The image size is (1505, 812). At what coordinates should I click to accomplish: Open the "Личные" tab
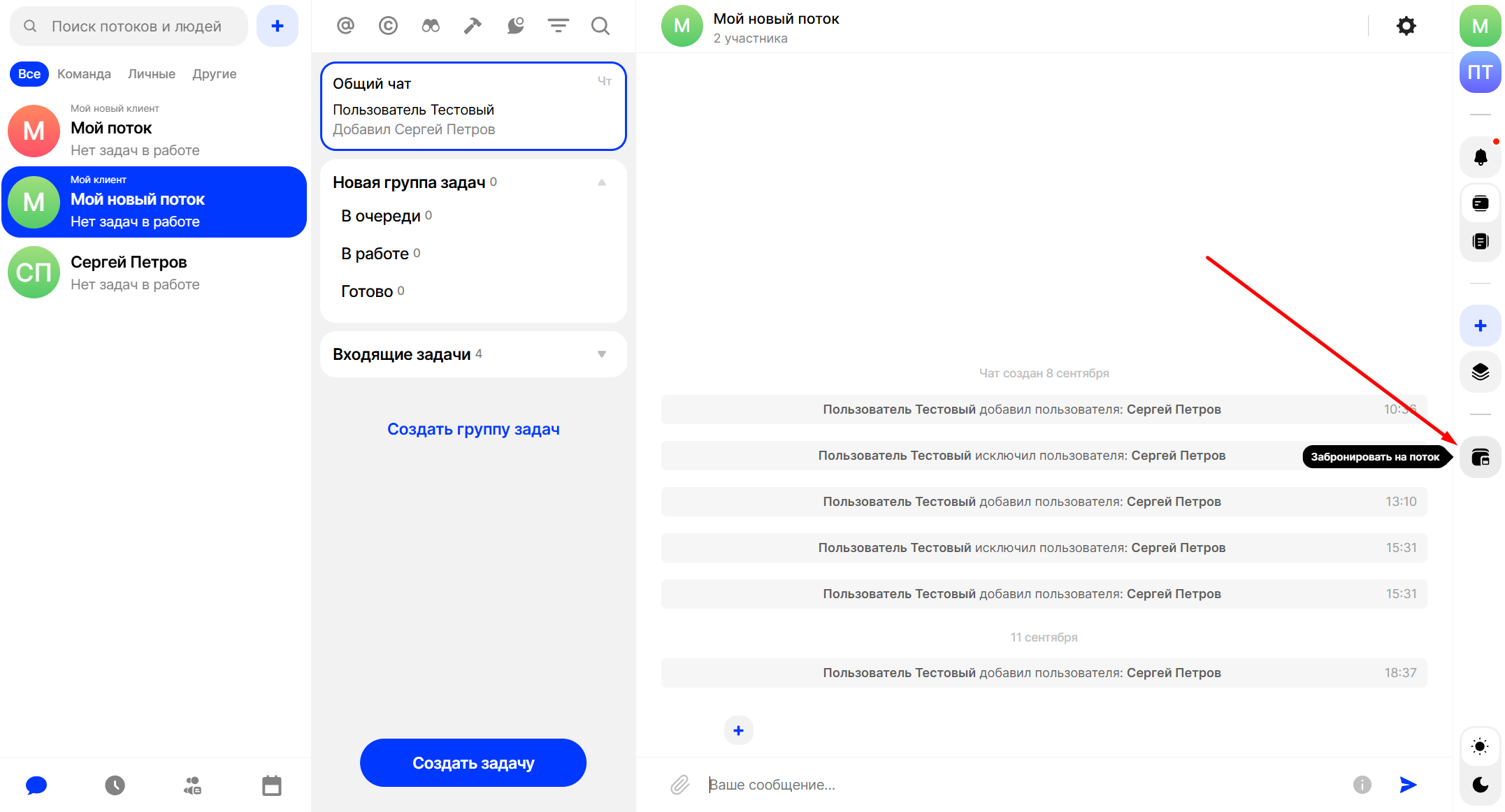pyautogui.click(x=152, y=74)
